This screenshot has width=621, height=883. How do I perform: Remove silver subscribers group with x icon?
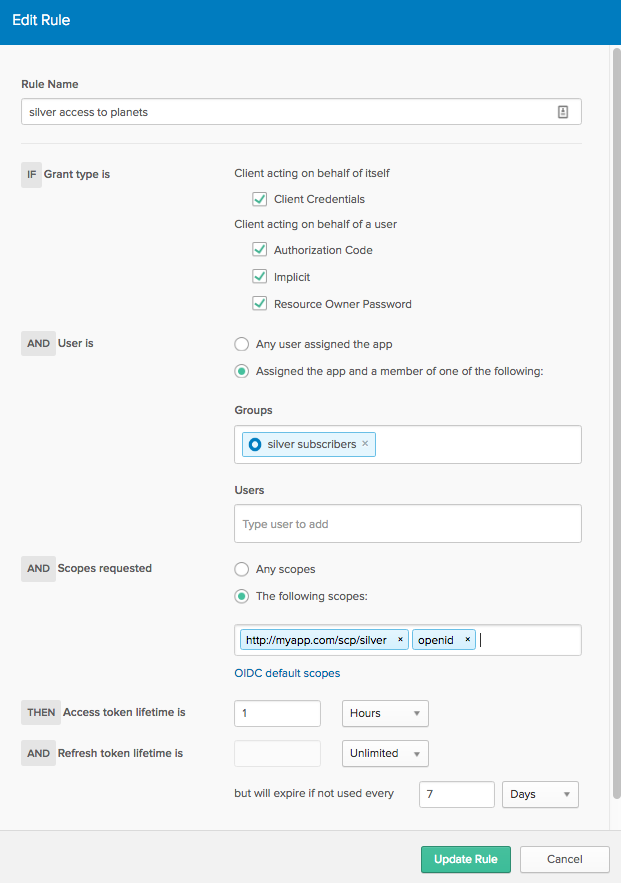coord(365,444)
